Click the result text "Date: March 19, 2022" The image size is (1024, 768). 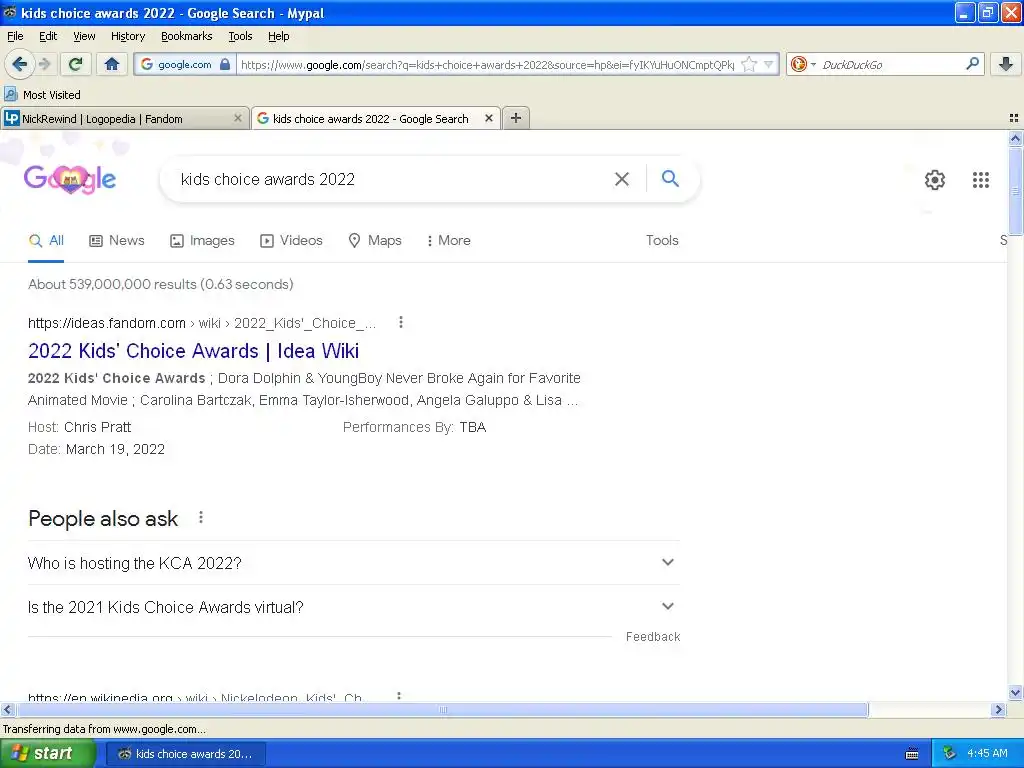(96, 449)
